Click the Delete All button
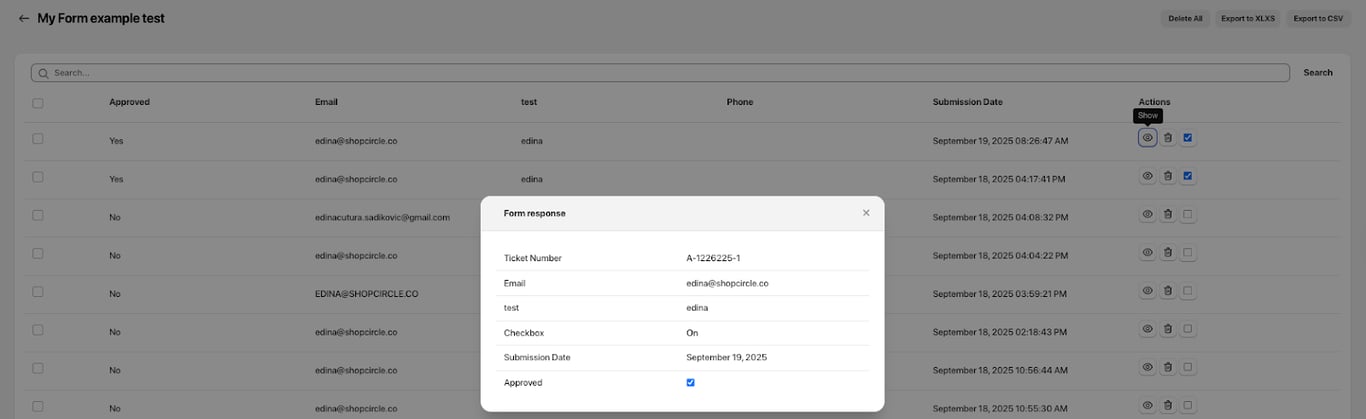The width and height of the screenshot is (1366, 419). click(1186, 18)
